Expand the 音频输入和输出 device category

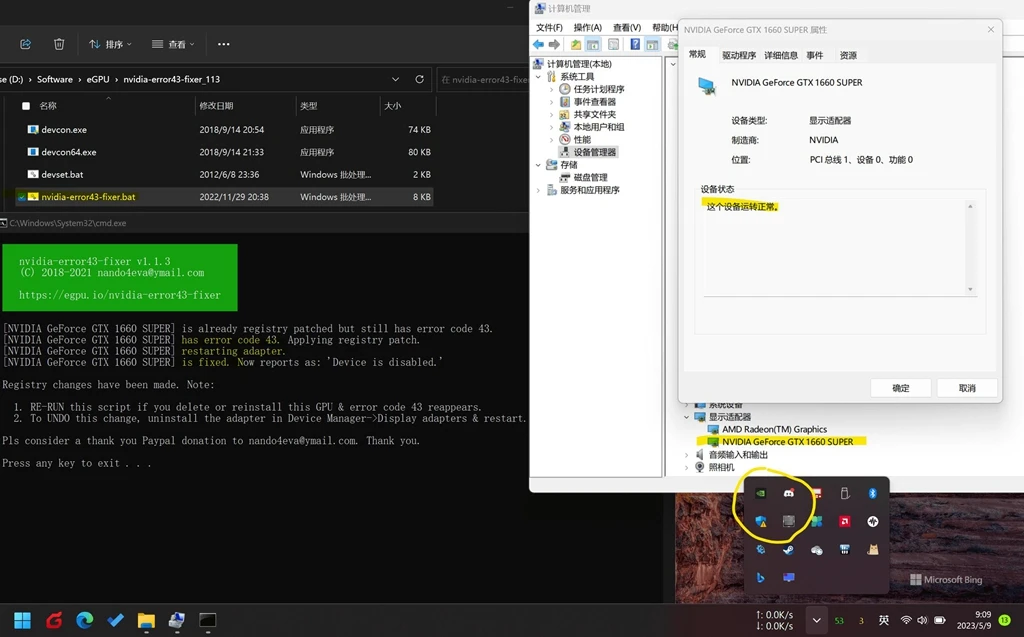686,455
